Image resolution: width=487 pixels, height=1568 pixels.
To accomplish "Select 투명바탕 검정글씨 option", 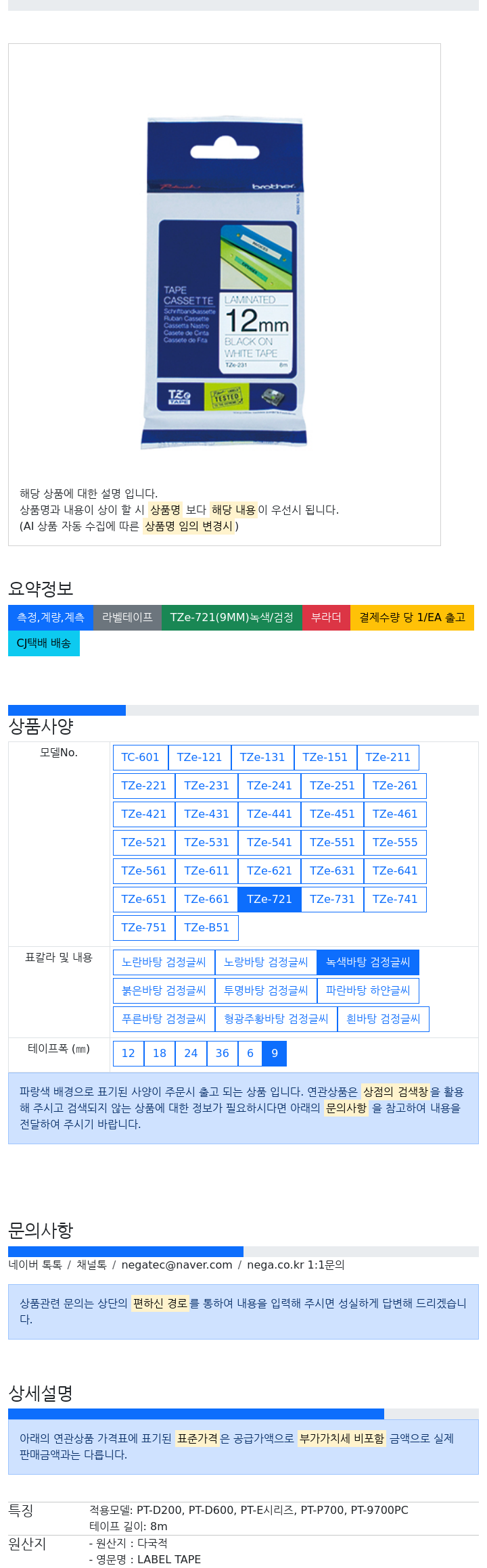I will tap(266, 991).
